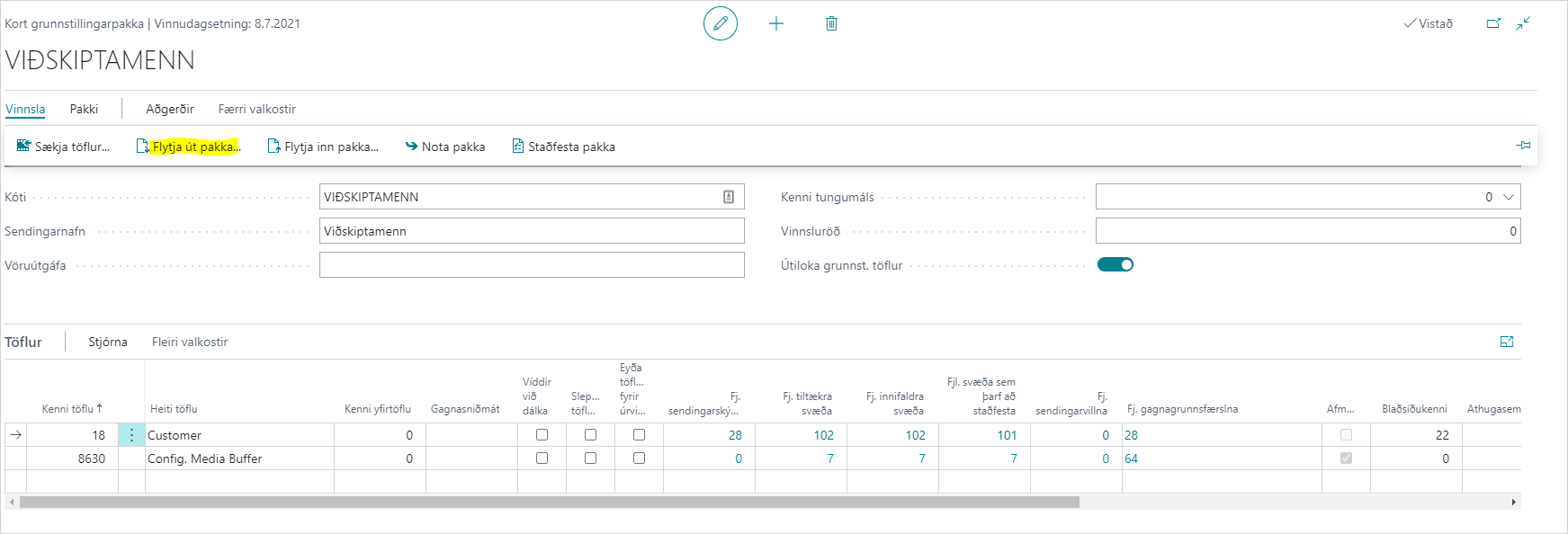Click the pin icon on action bar
Image resolution: width=1568 pixels, height=534 pixels.
(x=1523, y=146)
